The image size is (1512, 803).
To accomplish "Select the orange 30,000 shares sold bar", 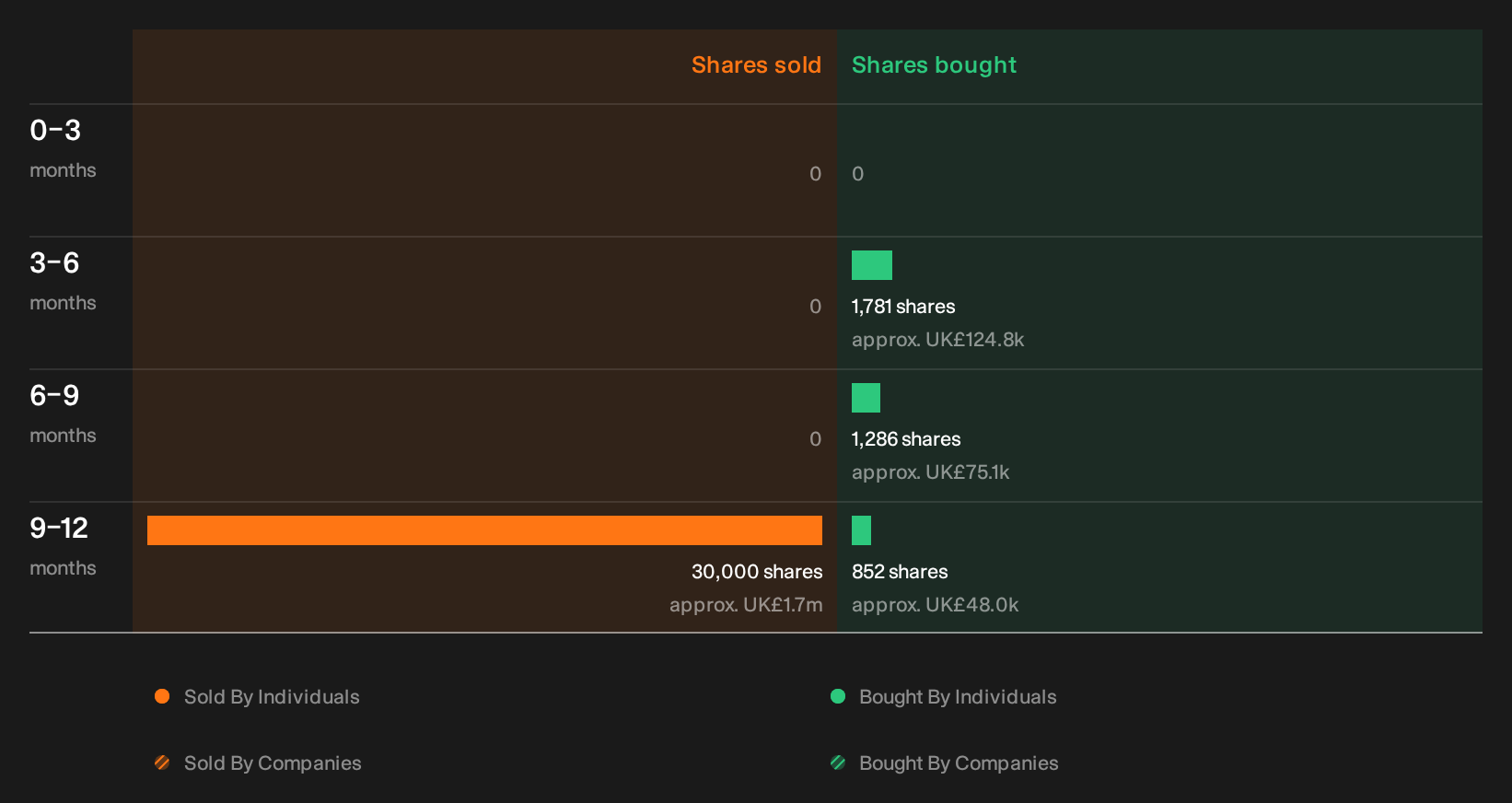I will click(x=484, y=530).
